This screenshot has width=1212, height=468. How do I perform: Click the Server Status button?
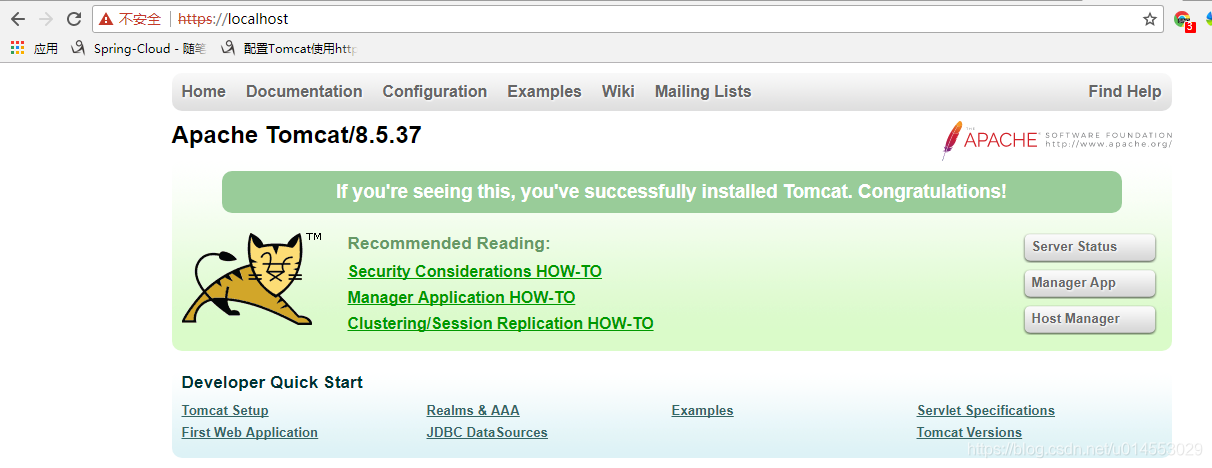1089,247
